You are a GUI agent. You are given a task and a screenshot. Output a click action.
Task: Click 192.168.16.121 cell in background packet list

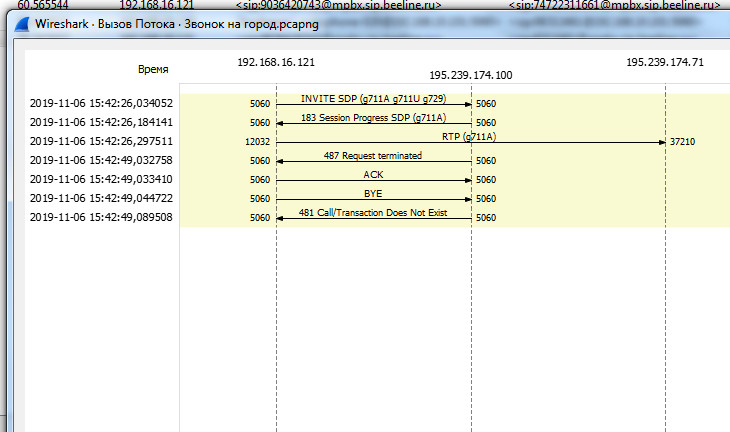pos(156,5)
